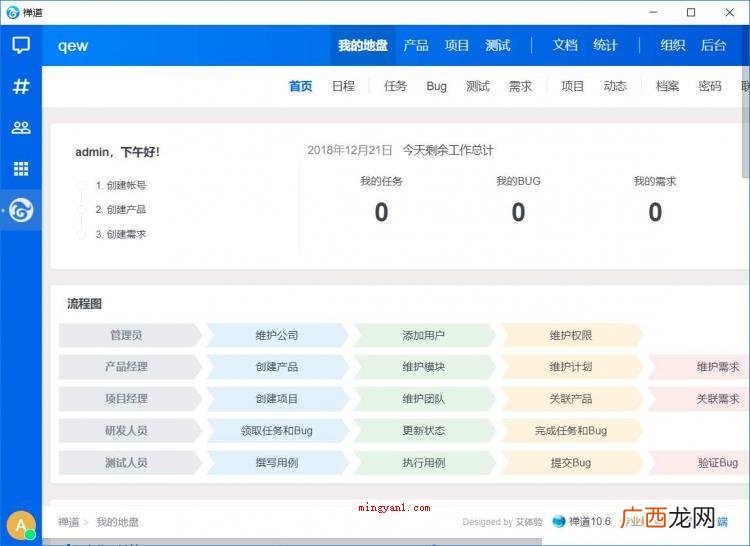Open 产品 main menu
The image size is (750, 546).
(x=416, y=45)
